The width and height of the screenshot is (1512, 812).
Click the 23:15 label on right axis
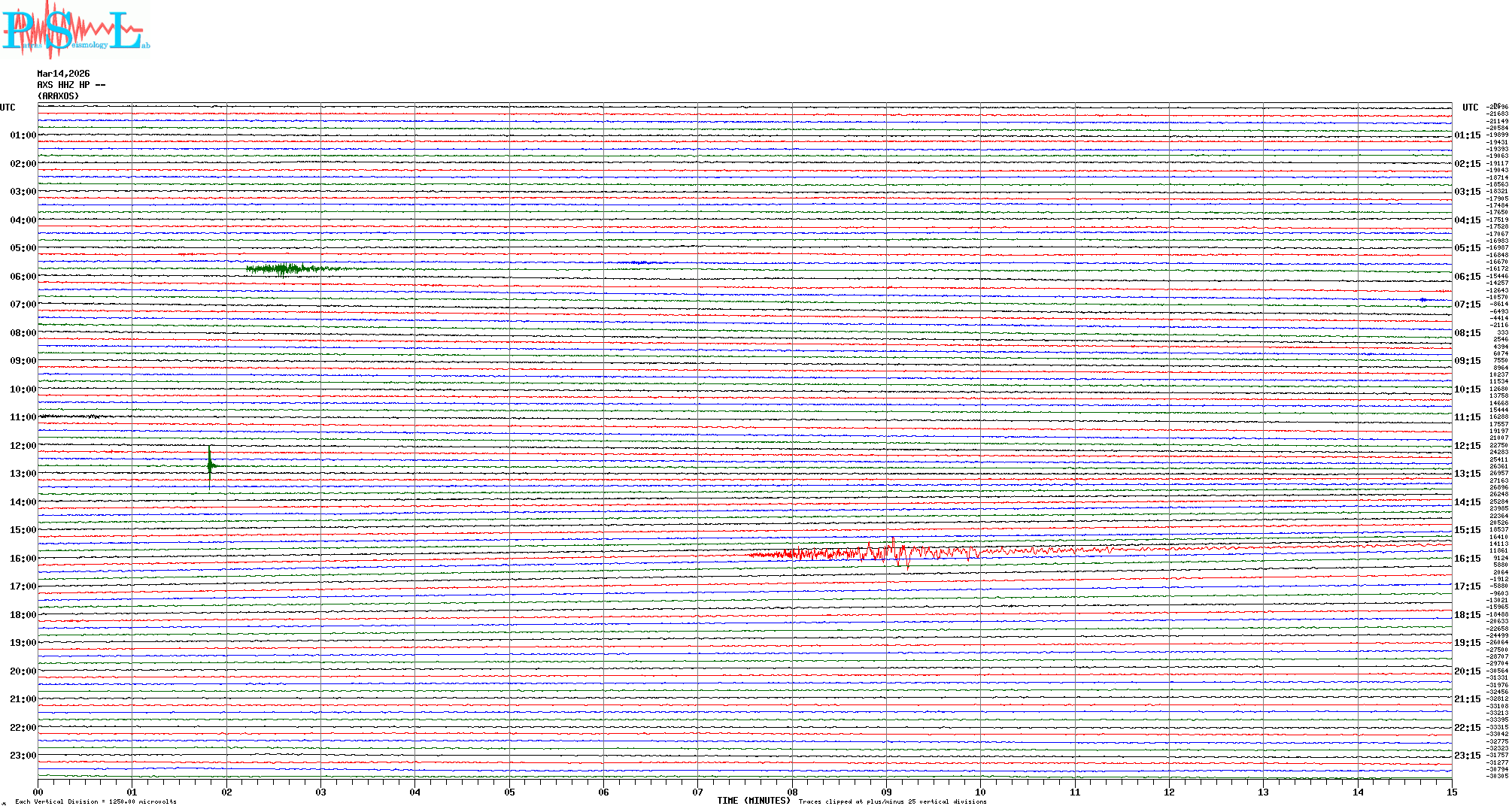pos(1467,756)
